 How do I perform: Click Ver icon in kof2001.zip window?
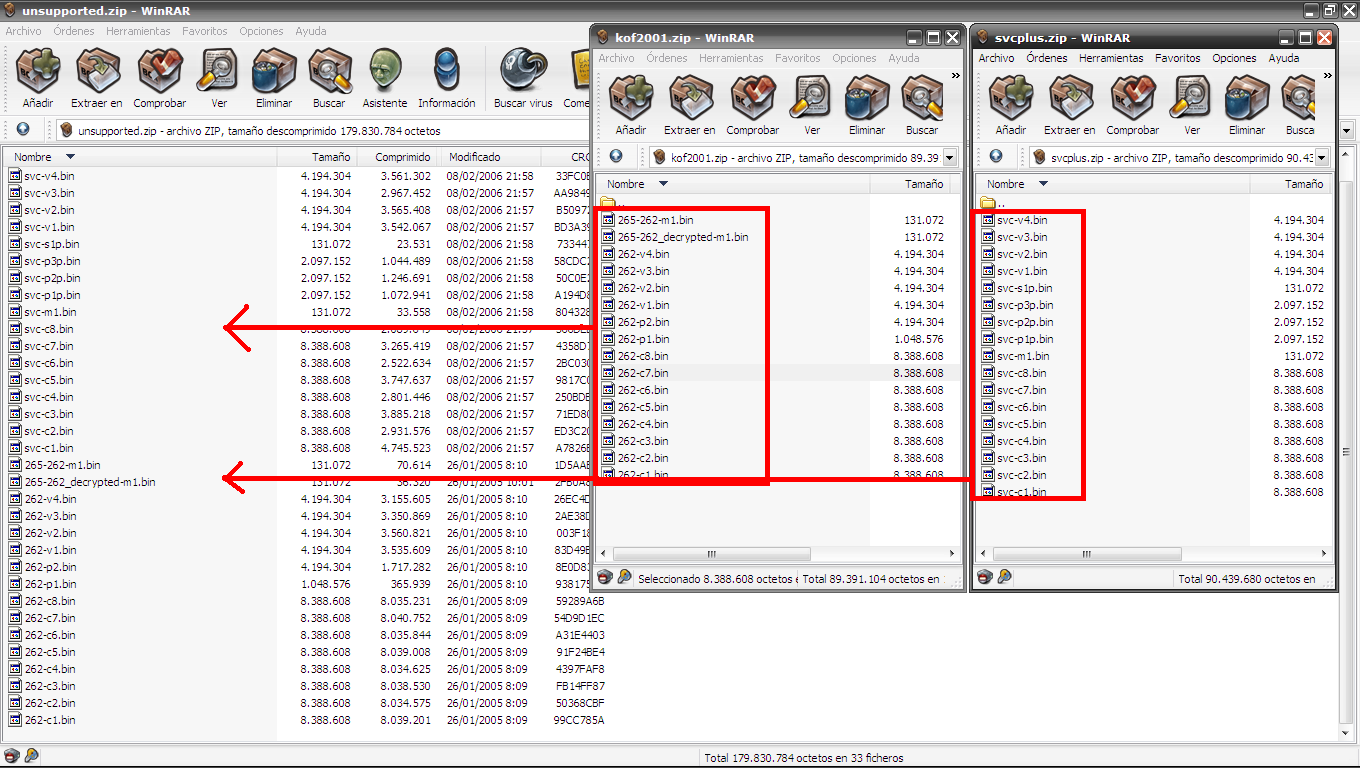tap(812, 98)
